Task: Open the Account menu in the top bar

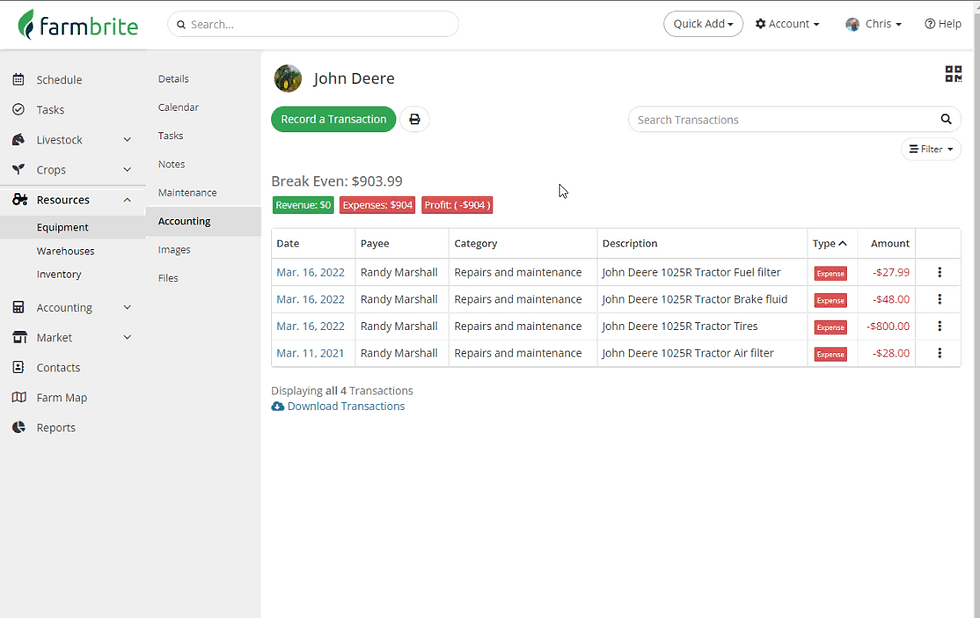Action: pos(787,23)
